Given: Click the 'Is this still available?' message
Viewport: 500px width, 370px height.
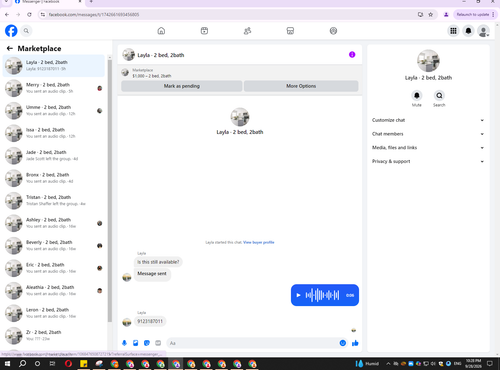Looking at the screenshot, I should tap(158, 262).
